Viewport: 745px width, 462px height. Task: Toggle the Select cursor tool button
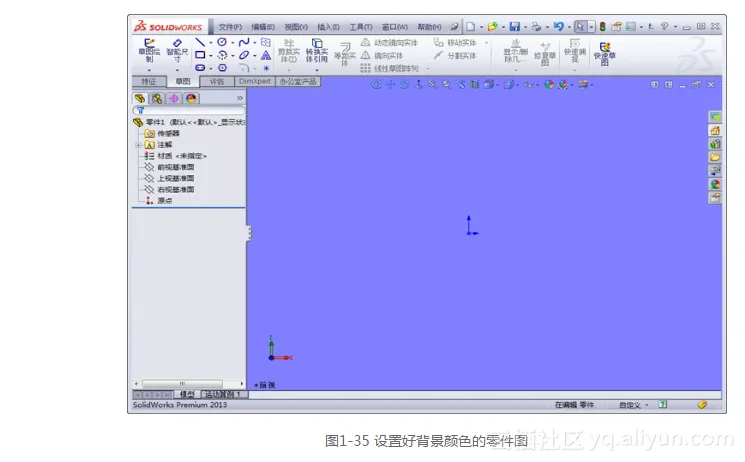[580, 27]
